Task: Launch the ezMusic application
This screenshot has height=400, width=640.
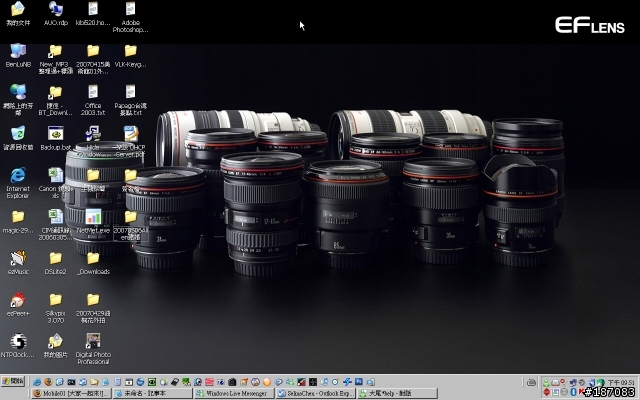Action: pos(18,262)
